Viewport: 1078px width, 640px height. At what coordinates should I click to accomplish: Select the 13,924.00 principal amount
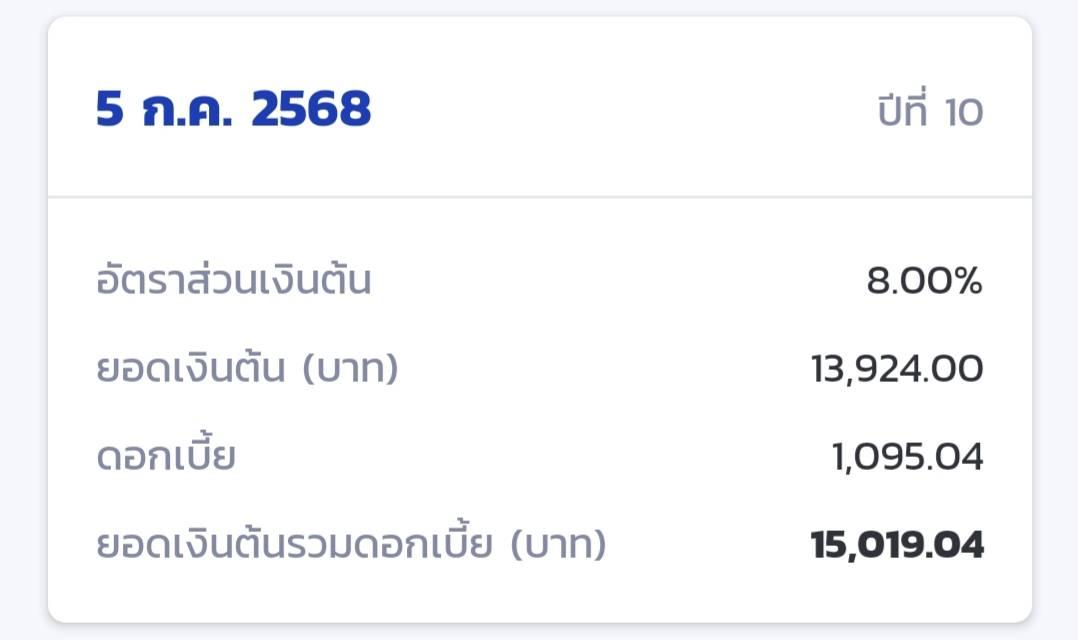[897, 369]
